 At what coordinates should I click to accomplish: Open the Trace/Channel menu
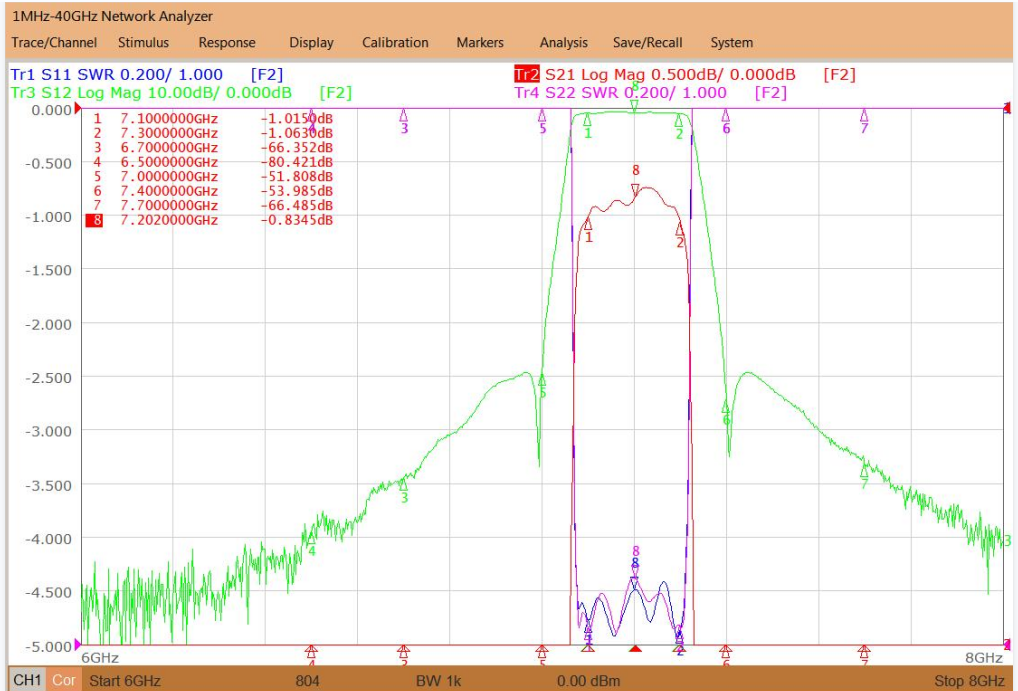click(54, 43)
